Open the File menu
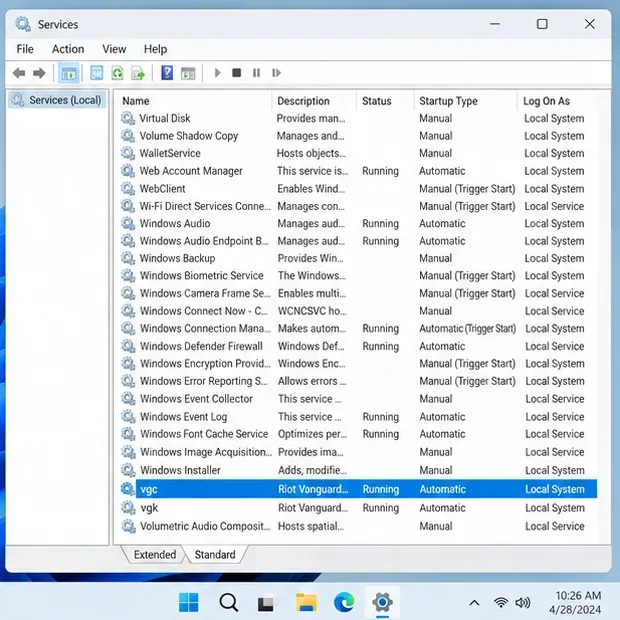 (x=25, y=49)
